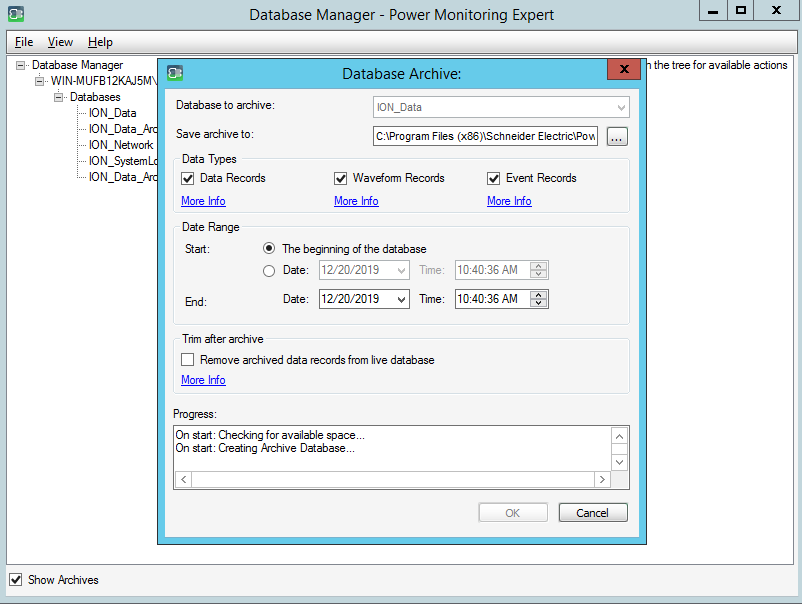This screenshot has width=802, height=605.
Task: Open More Info under Event Records
Action: pos(509,201)
